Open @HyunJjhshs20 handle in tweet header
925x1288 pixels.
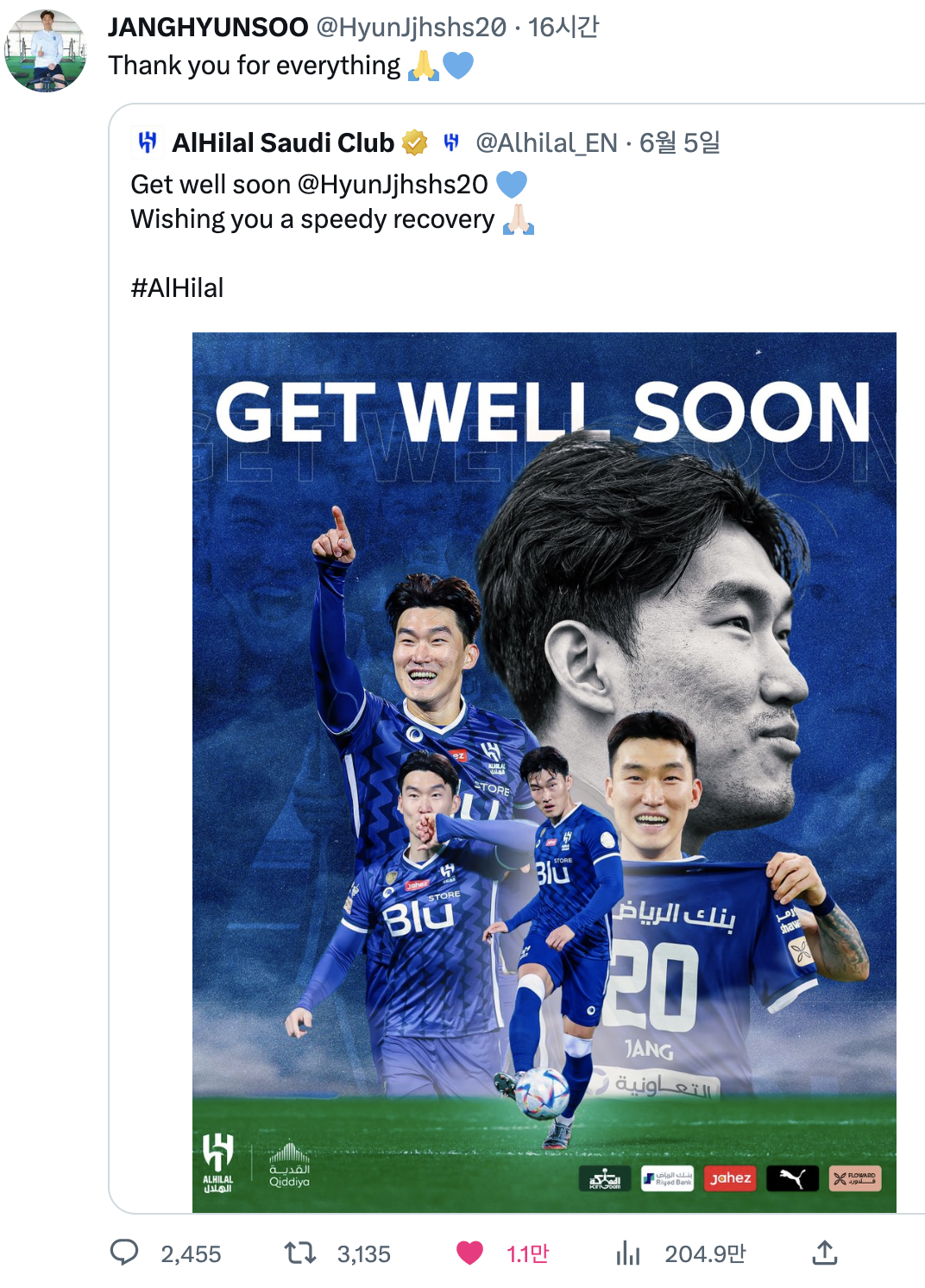click(x=412, y=27)
